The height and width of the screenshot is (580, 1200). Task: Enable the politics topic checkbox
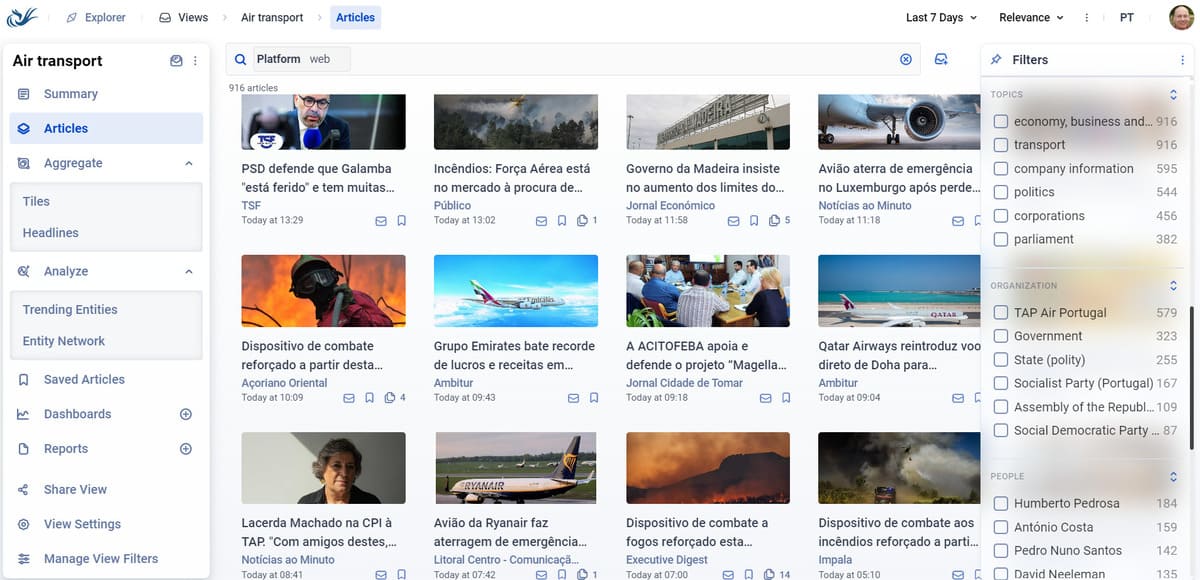point(1000,192)
